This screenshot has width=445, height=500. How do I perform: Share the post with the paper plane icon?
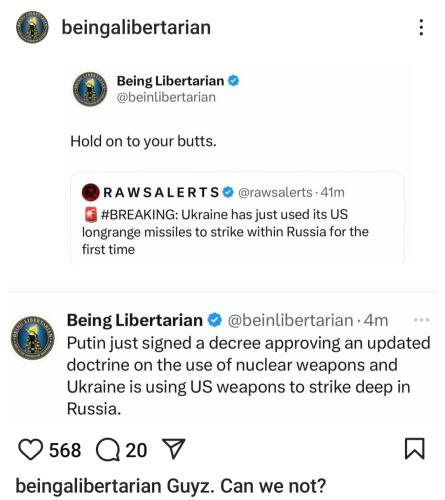[x=173, y=449]
